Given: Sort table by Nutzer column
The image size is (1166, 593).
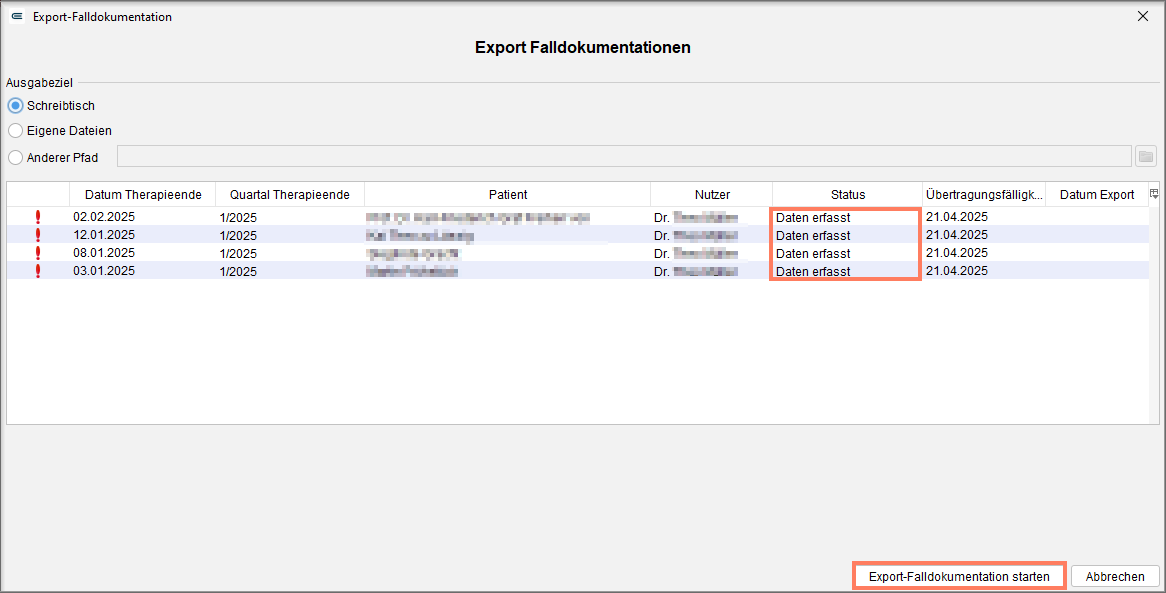Looking at the screenshot, I should (712, 195).
